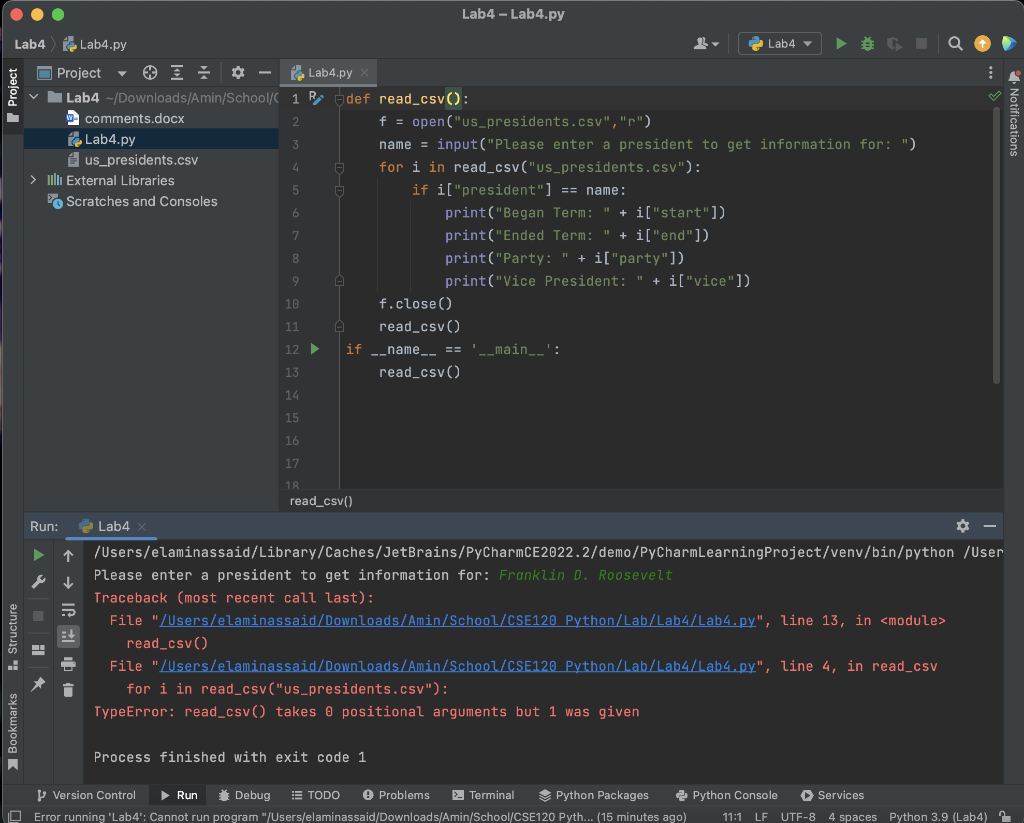Click the locate file crosshair icon
Screen dimensions: 1024x823
pyautogui.click(x=150, y=73)
